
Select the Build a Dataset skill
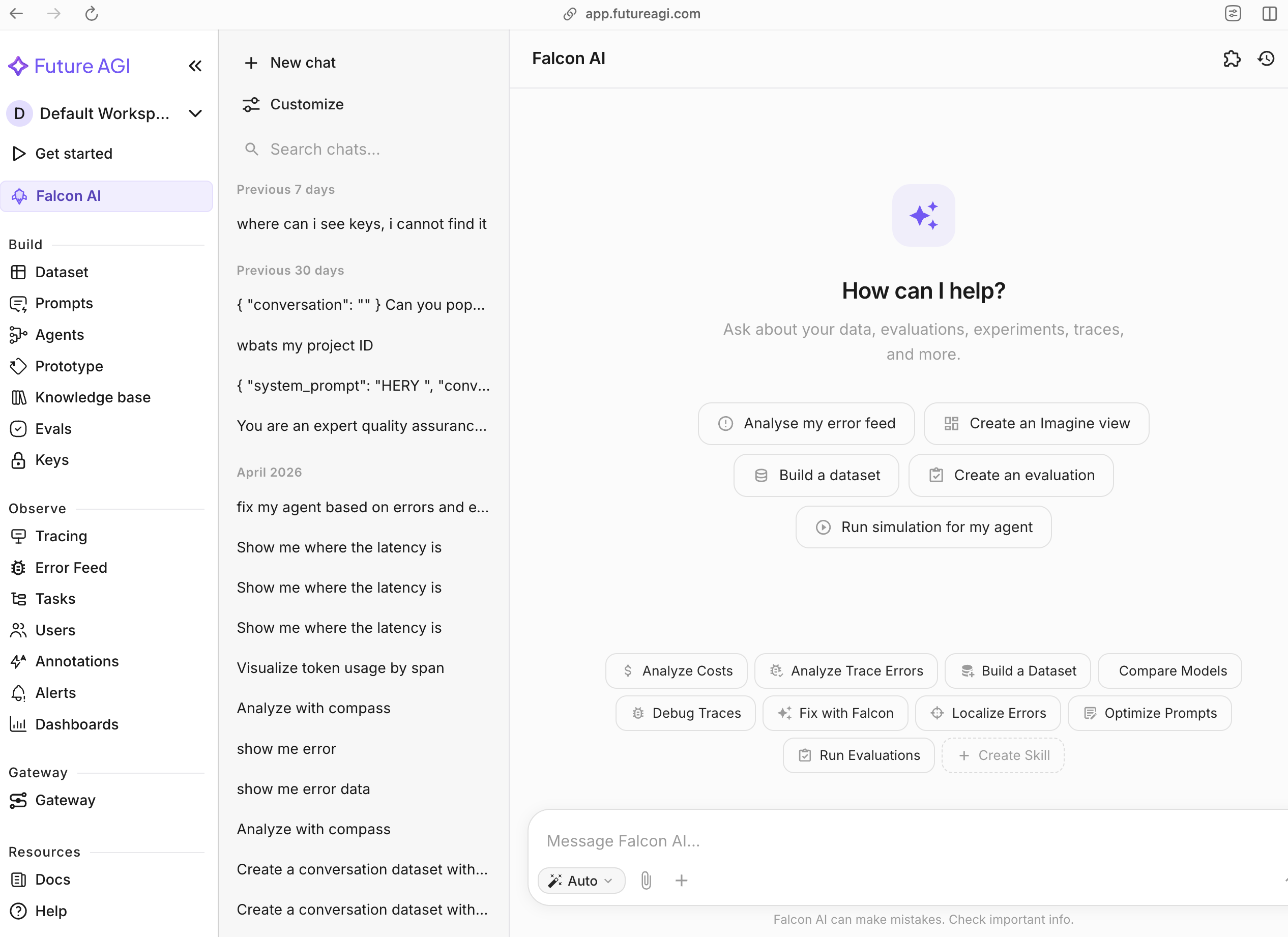1018,671
